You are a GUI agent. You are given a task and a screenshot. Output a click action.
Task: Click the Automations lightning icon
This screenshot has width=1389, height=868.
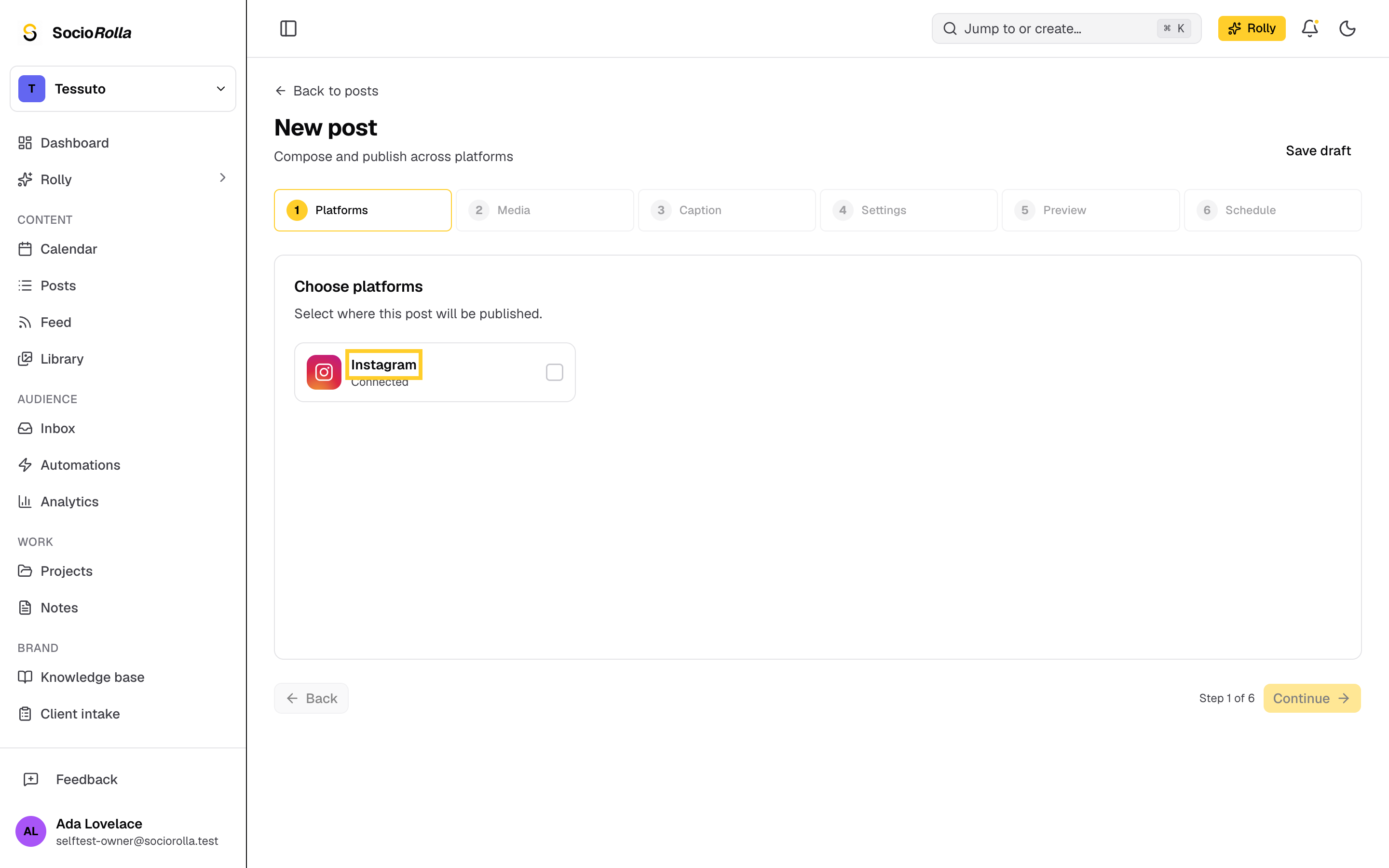point(25,465)
